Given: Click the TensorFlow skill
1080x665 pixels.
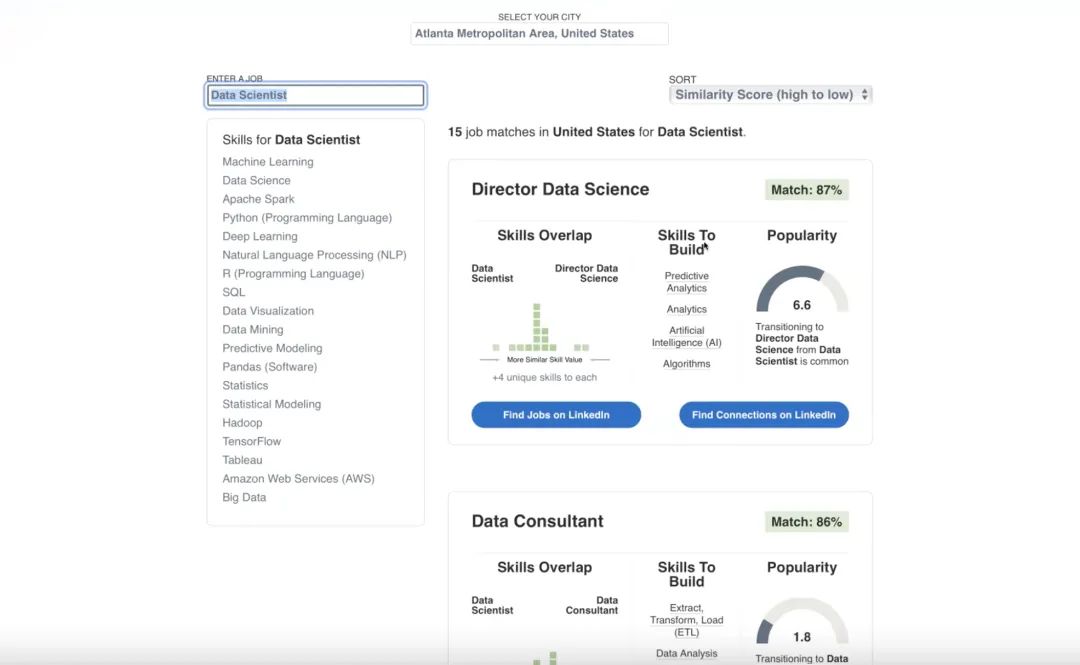Looking at the screenshot, I should pos(251,441).
